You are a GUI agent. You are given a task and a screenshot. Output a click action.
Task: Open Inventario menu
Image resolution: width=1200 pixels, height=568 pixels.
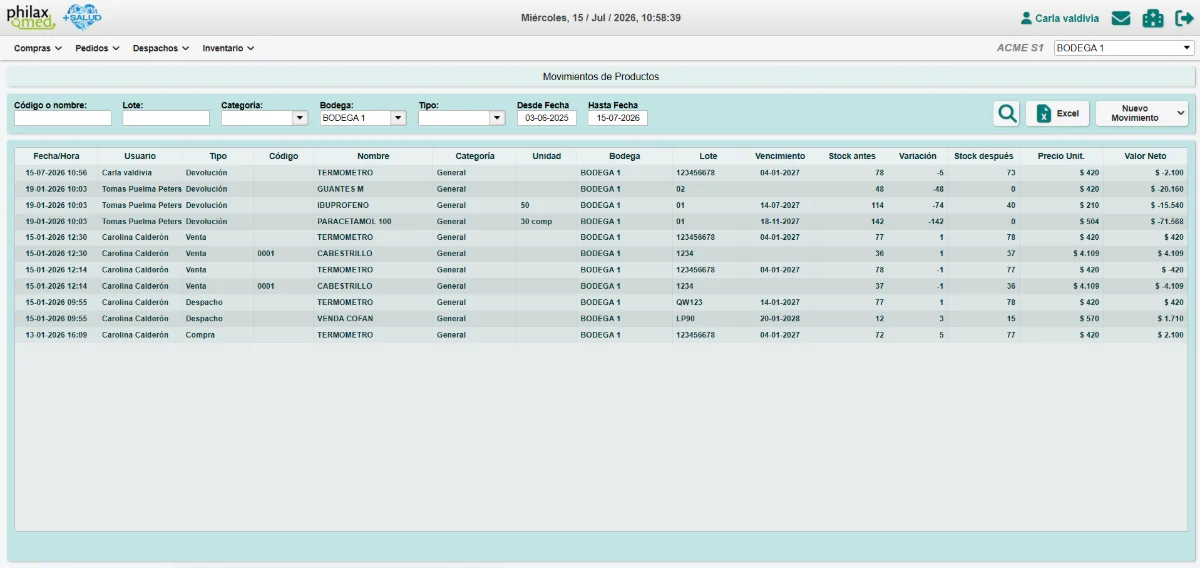coord(228,48)
